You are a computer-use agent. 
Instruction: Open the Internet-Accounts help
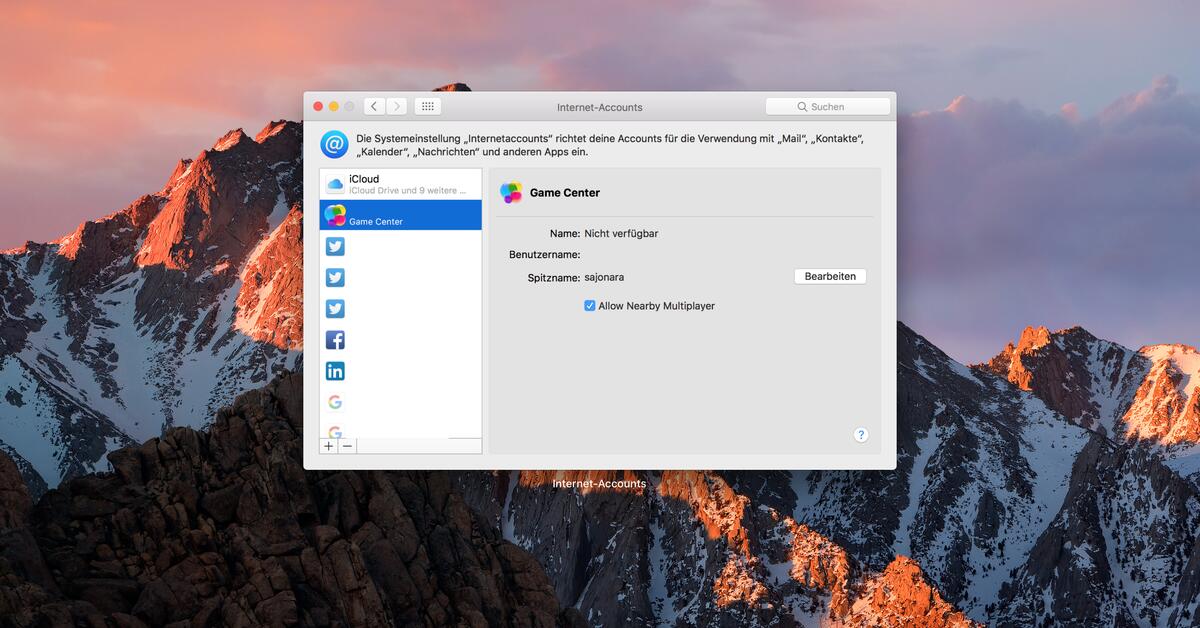[x=860, y=434]
